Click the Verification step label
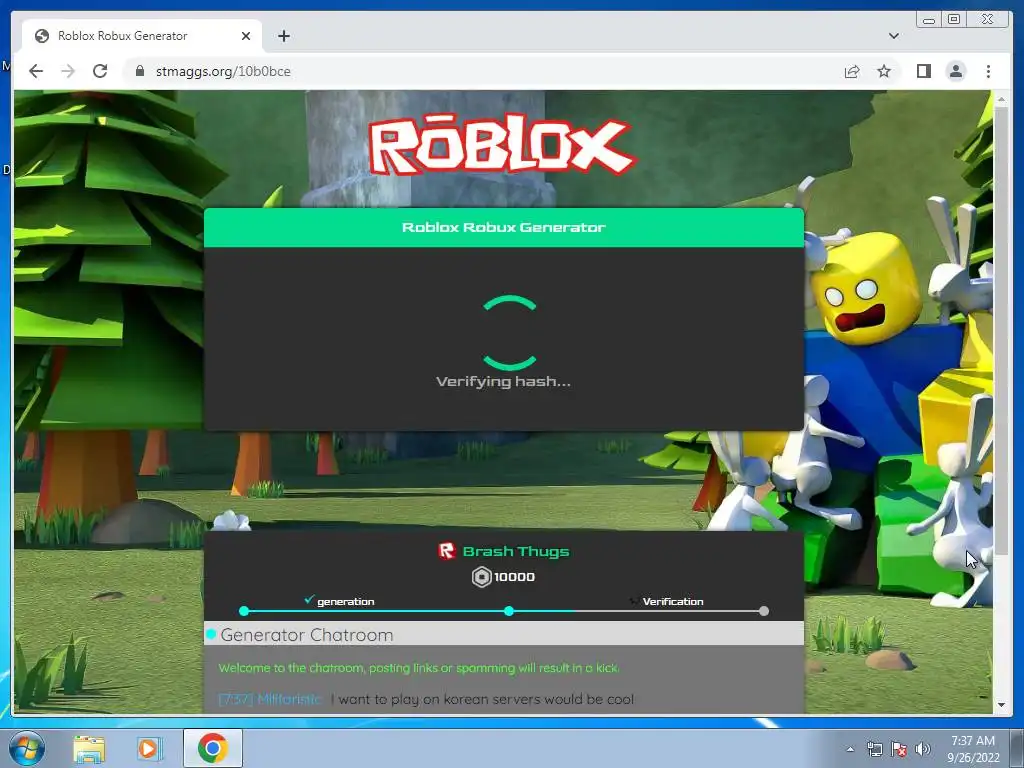This screenshot has width=1024, height=768. point(673,601)
